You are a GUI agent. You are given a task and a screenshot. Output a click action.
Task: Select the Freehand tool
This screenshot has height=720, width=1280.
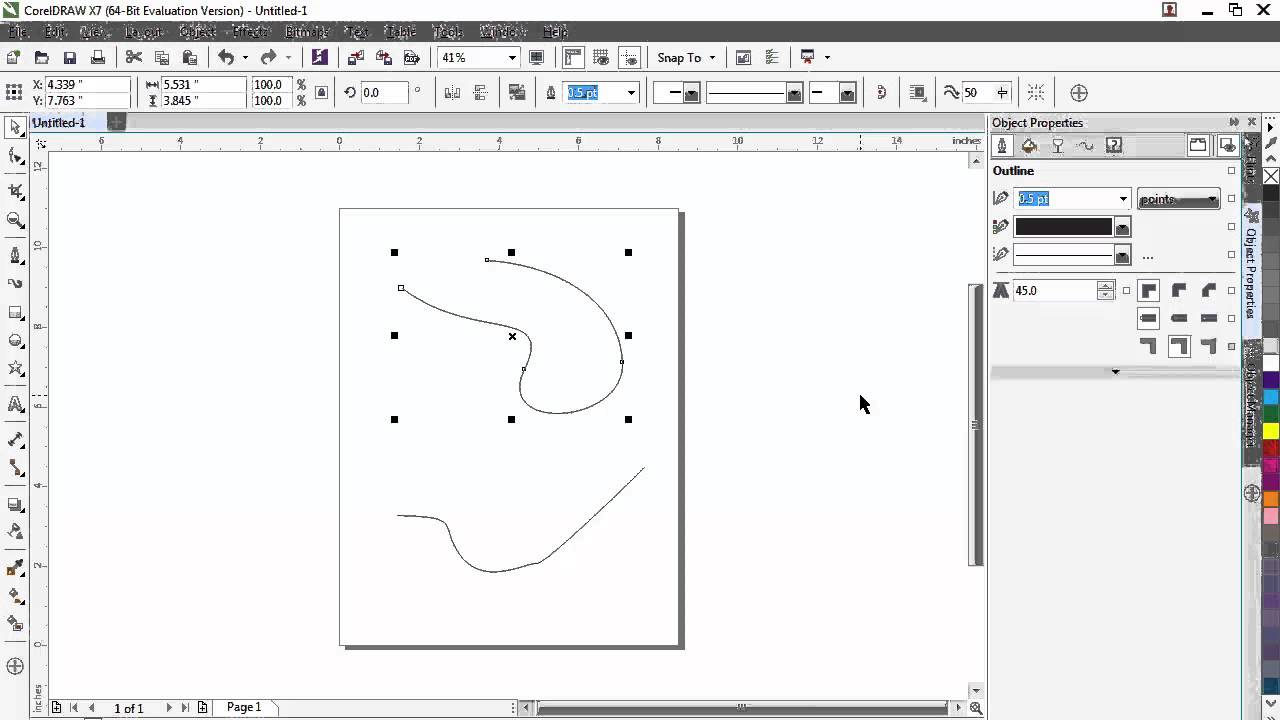pyautogui.click(x=15, y=255)
